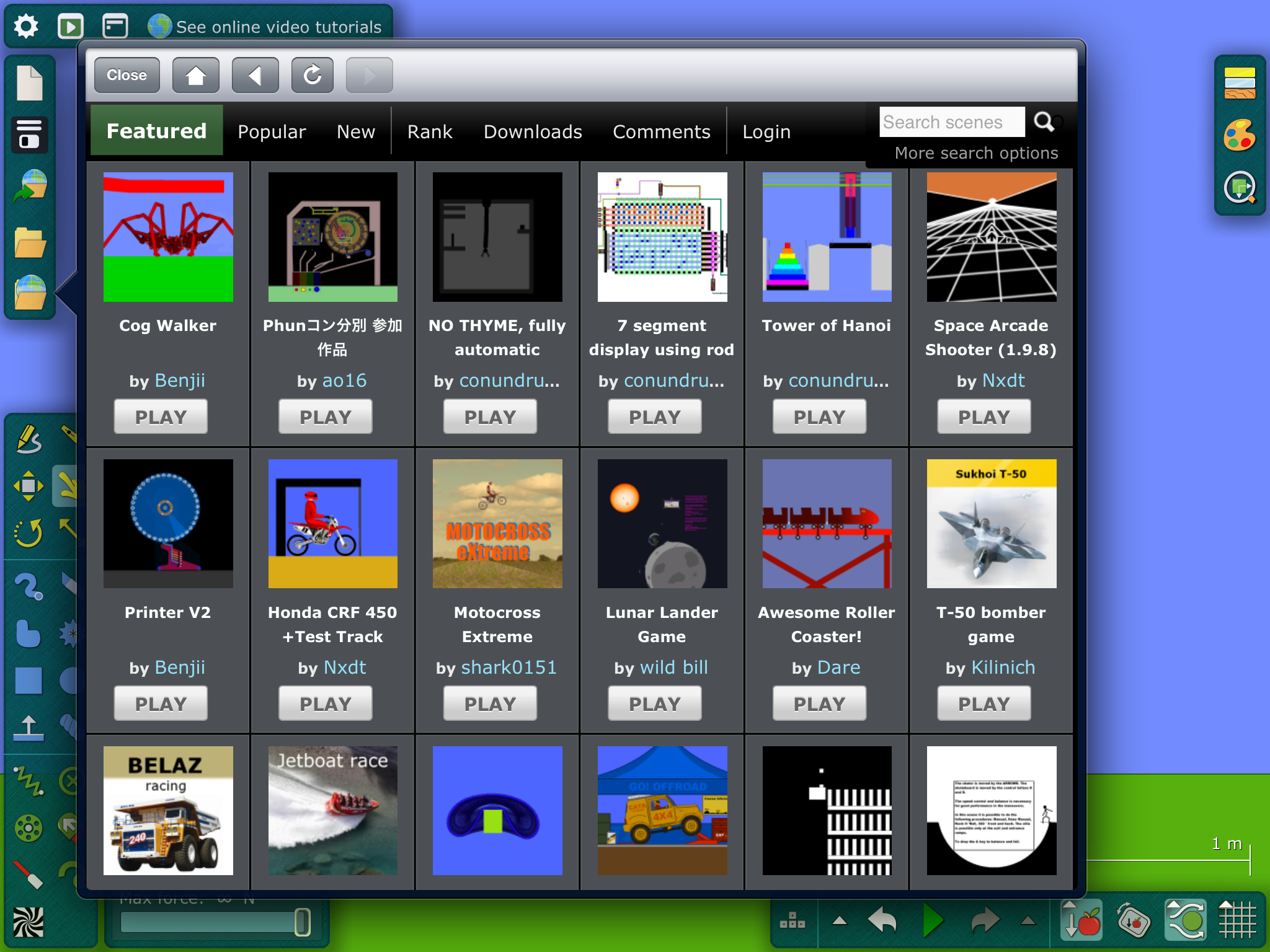Toggle air friction on or off

1186,920
